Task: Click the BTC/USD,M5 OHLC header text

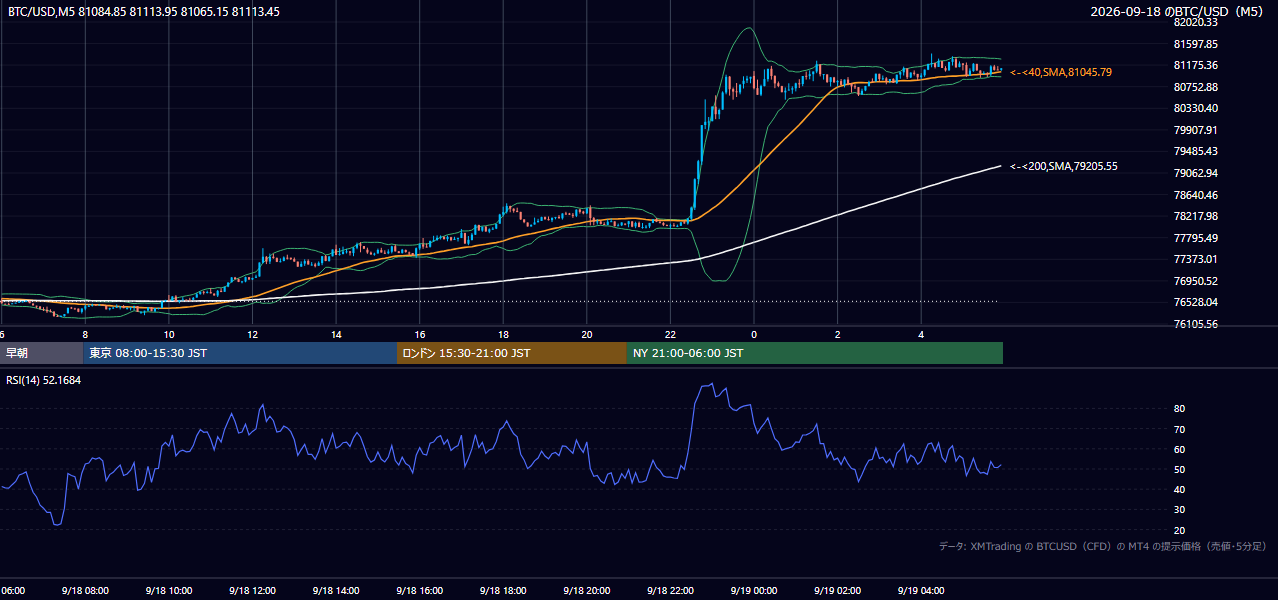Action: (x=144, y=12)
